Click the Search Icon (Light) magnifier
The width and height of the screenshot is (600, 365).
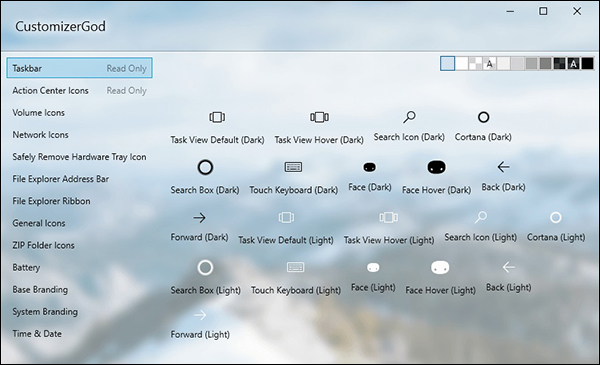coord(481,217)
